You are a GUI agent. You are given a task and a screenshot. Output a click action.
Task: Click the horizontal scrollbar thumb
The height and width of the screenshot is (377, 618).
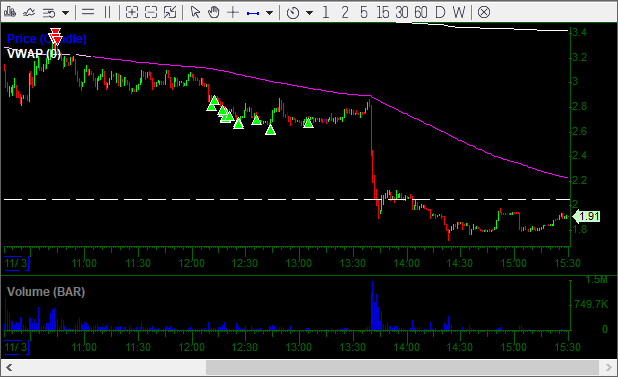pos(402,368)
